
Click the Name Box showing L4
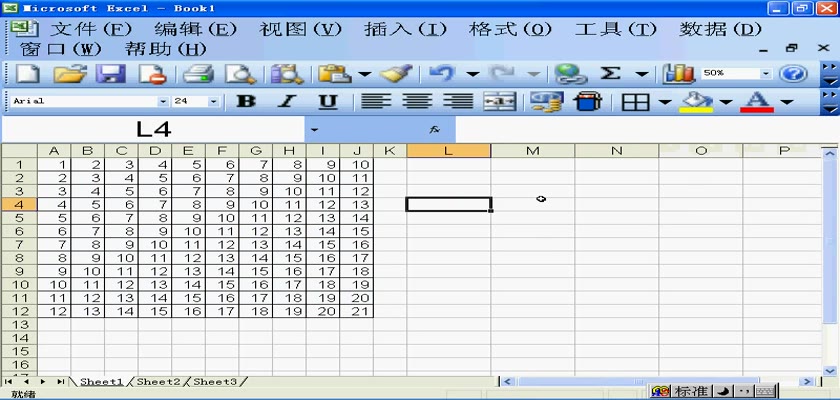153,130
